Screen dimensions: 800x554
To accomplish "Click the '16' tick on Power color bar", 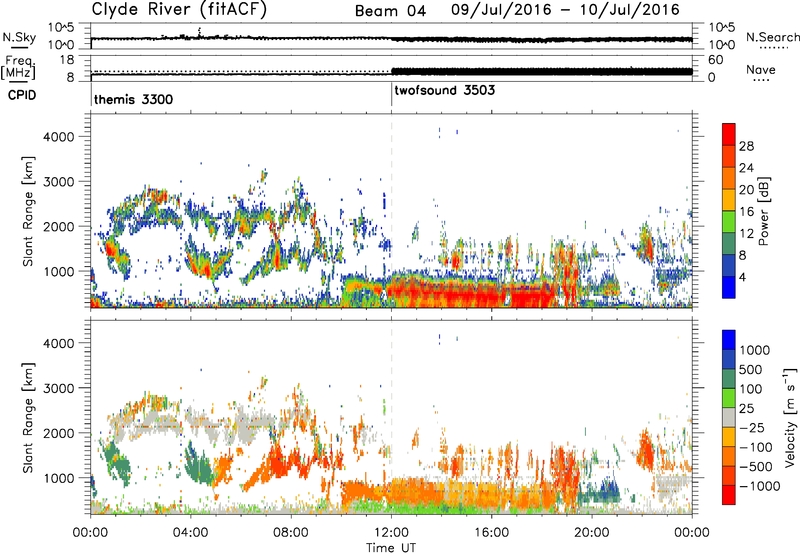I will click(x=746, y=212).
